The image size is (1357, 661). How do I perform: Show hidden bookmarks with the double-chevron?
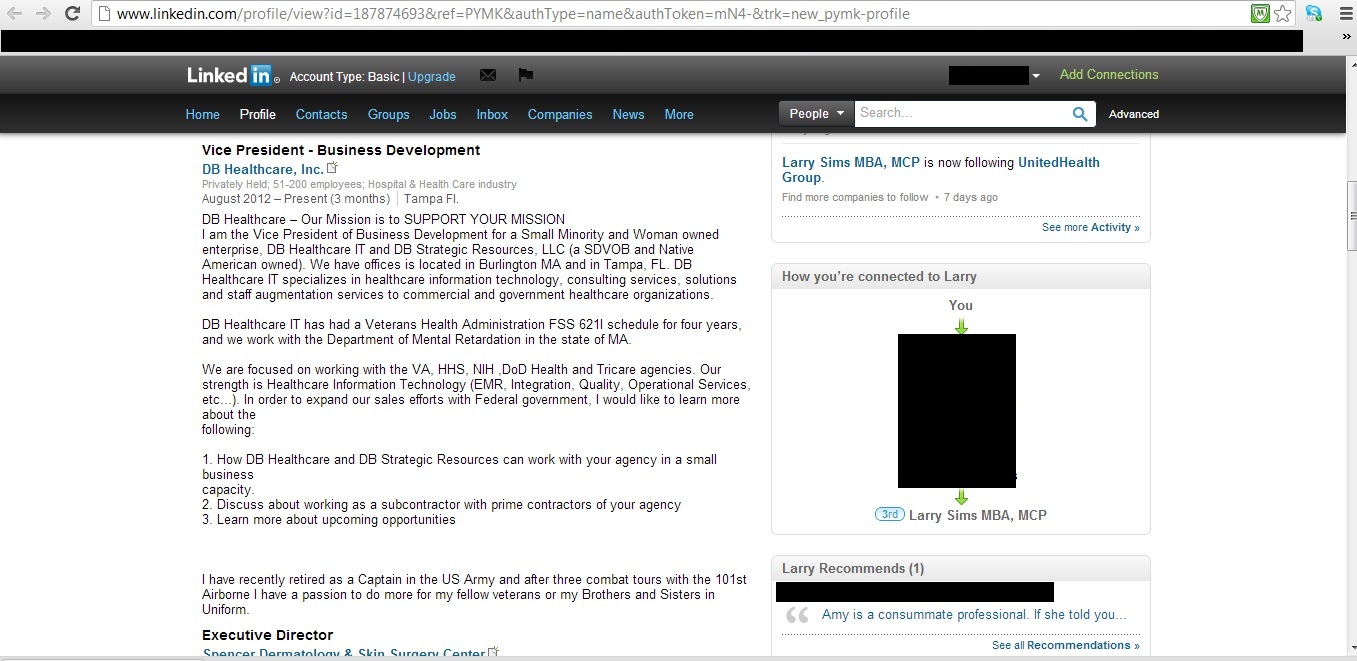coord(1346,38)
